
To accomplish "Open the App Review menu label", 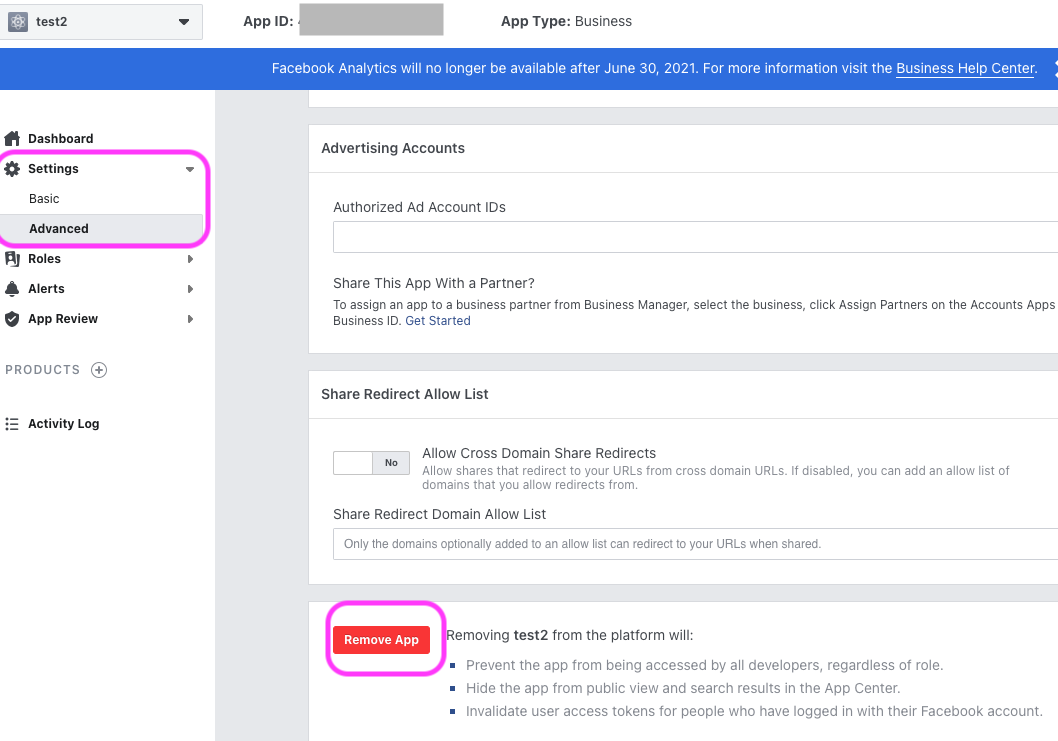I will tap(63, 319).
